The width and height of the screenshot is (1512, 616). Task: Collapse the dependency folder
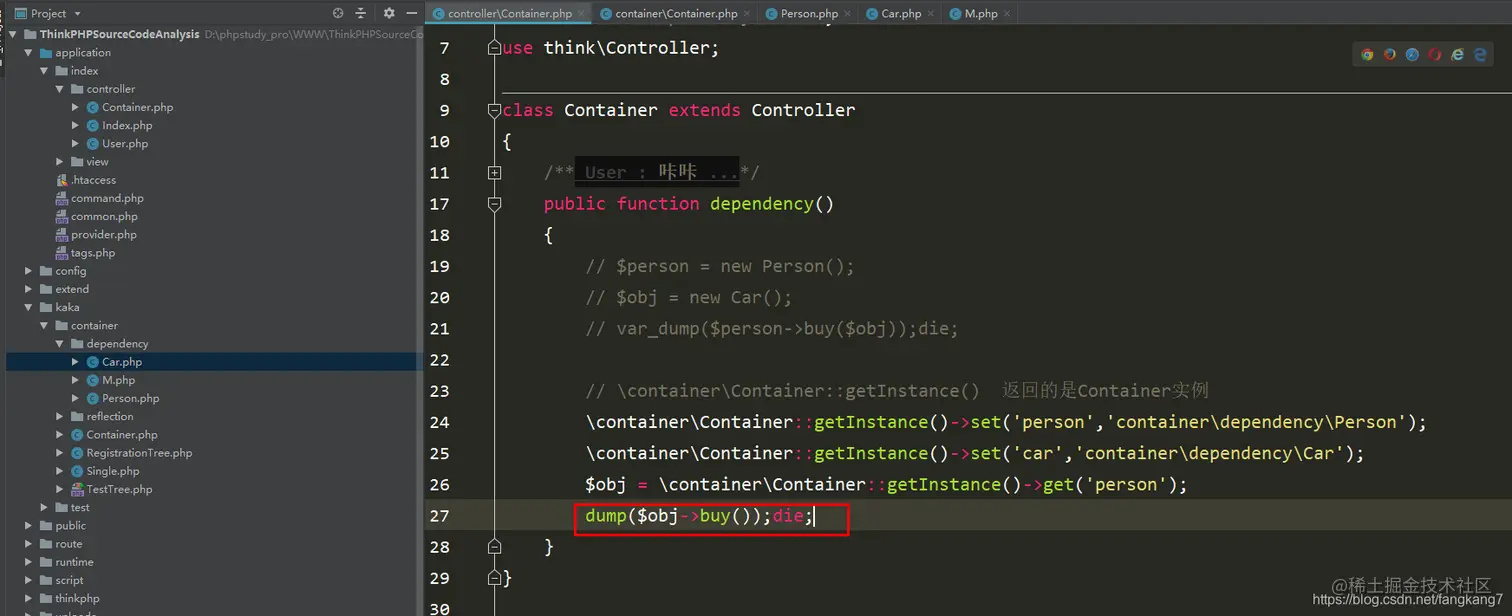60,344
